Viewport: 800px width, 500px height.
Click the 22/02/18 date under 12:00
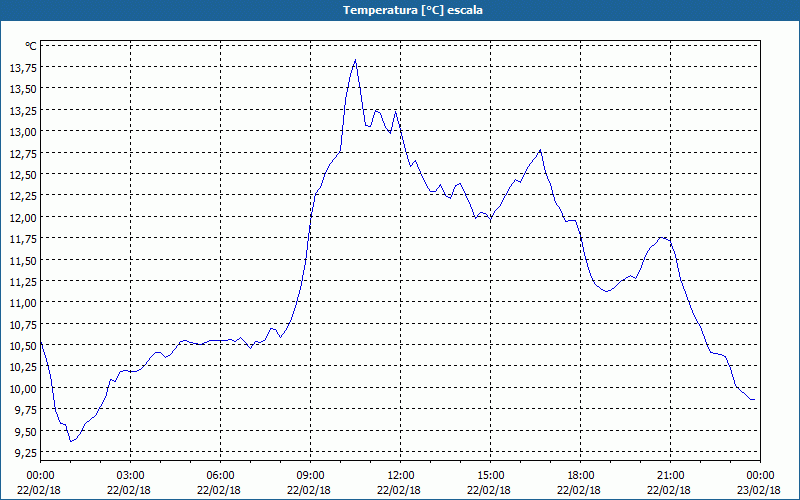coord(399,490)
